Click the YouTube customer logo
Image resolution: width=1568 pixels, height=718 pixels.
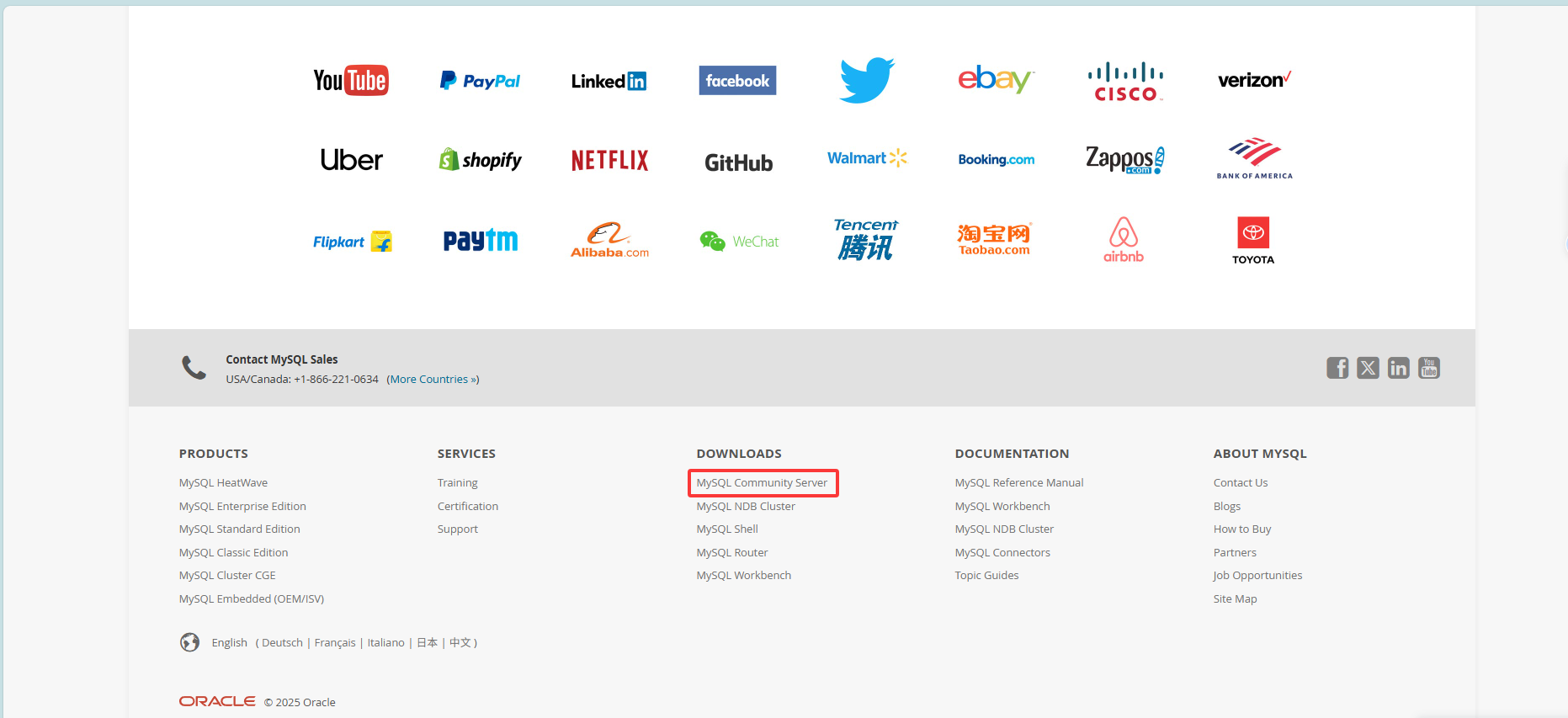(351, 81)
